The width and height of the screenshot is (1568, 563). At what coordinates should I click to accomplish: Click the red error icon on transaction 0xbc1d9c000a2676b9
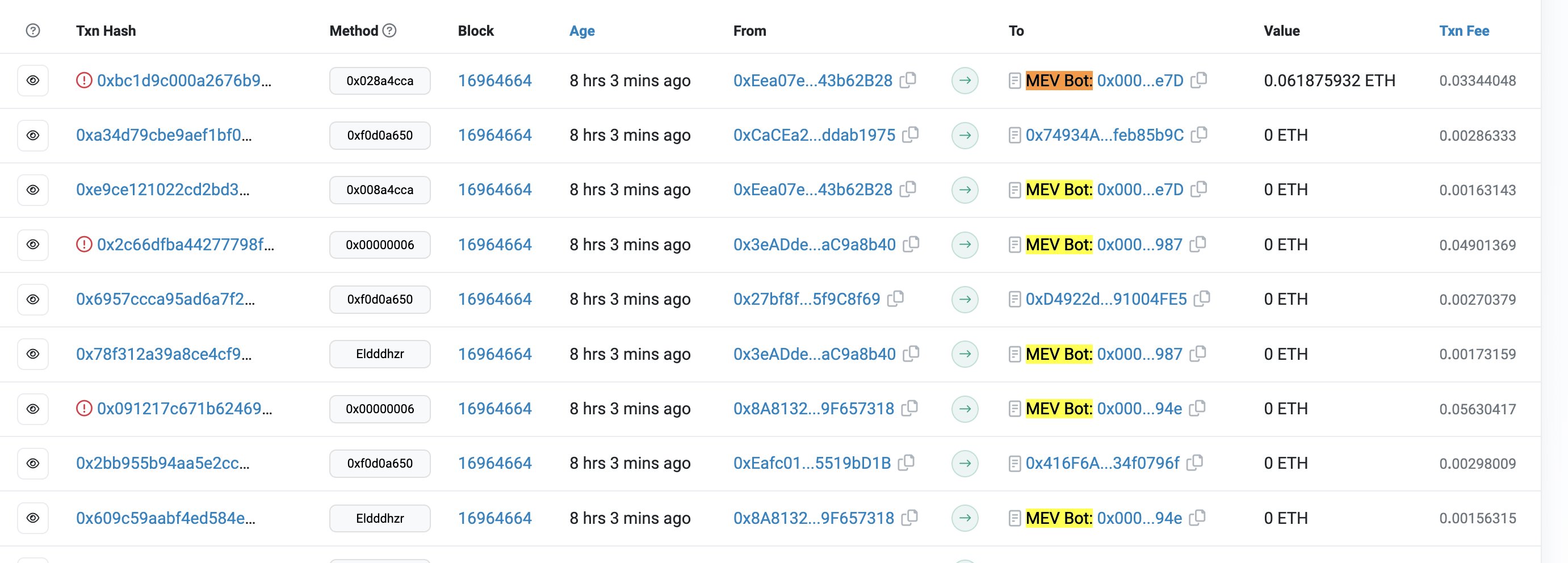click(85, 79)
